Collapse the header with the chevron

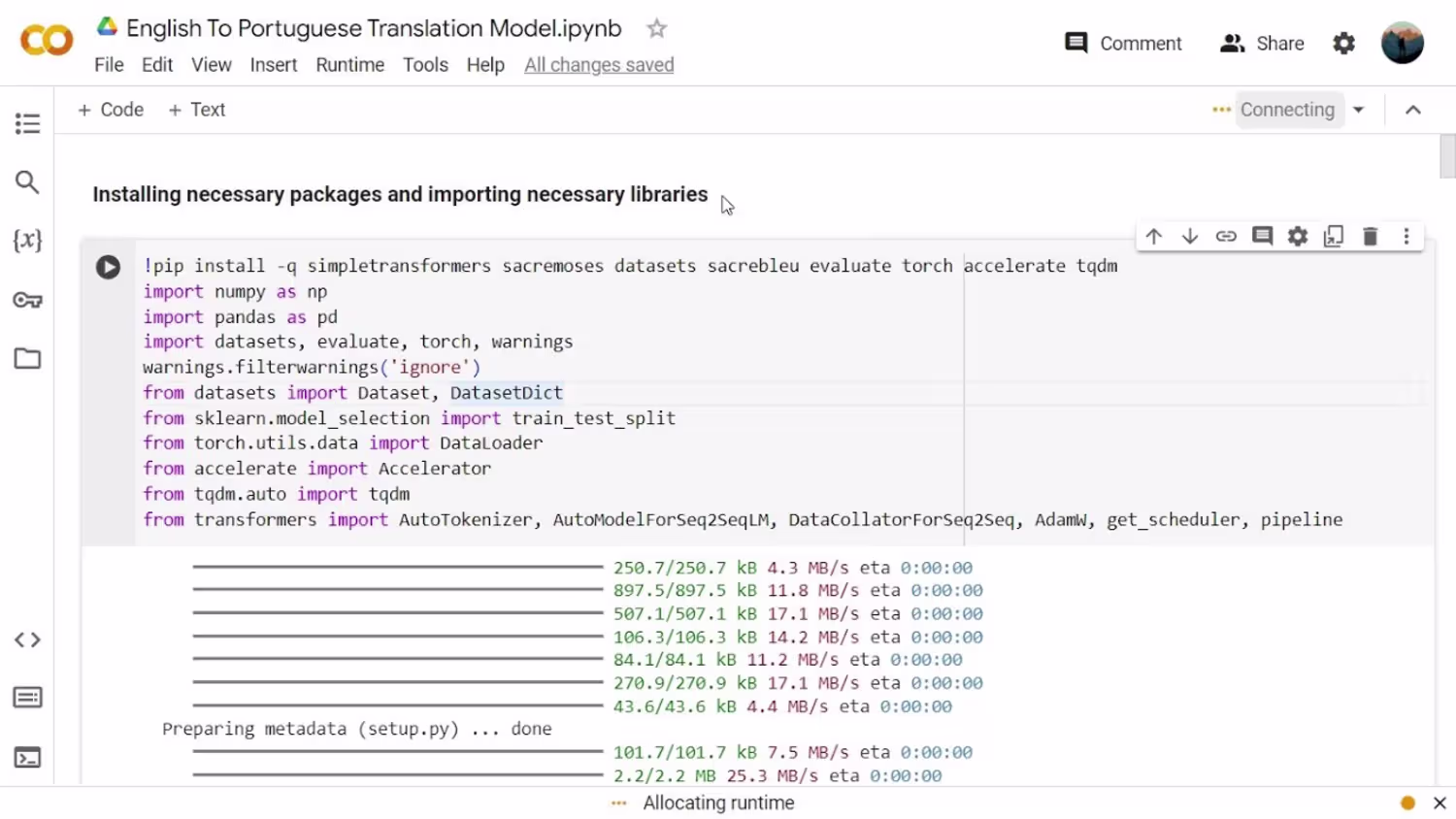[x=1413, y=110]
